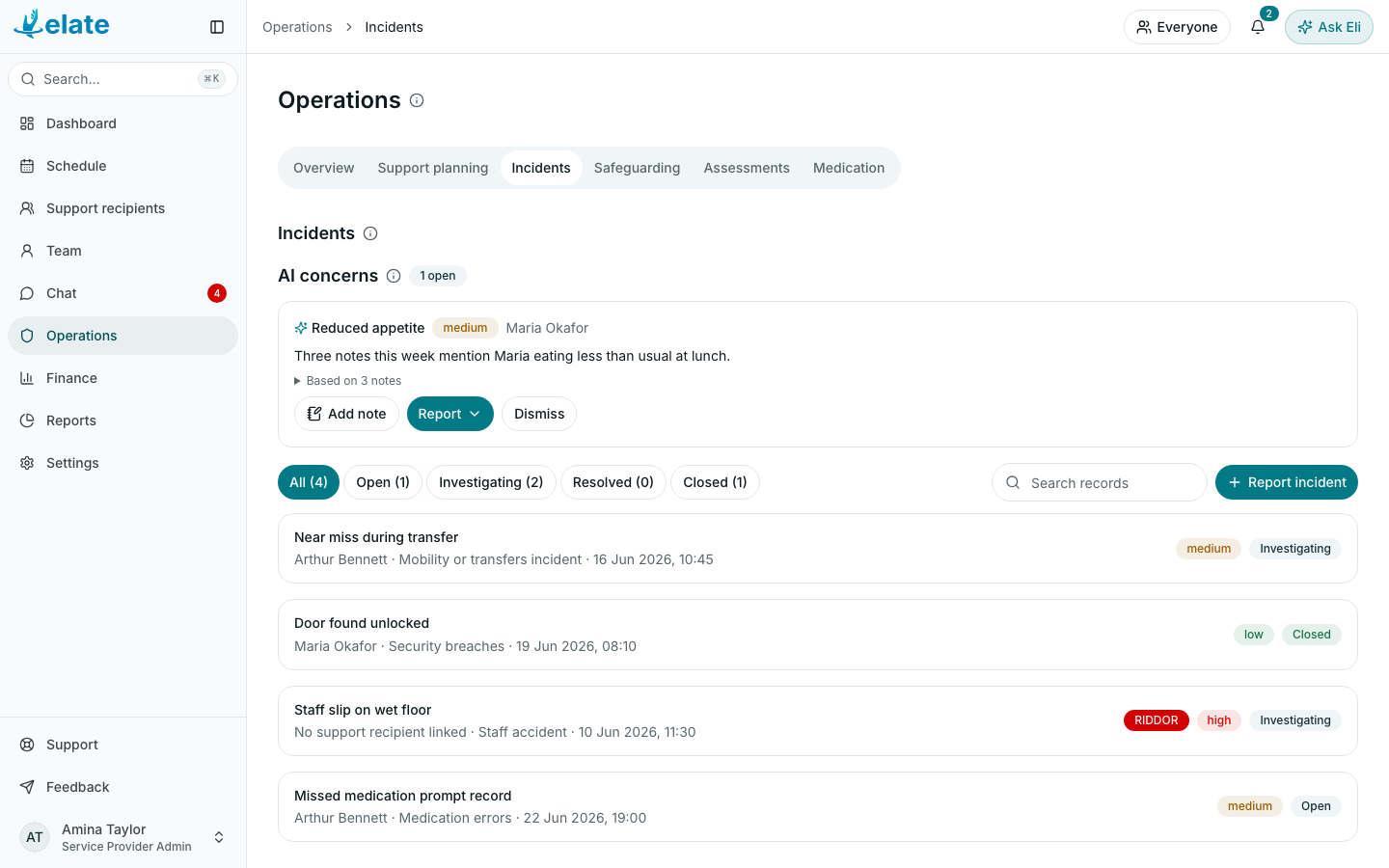
Task: Filter incidents by Investigating (2)
Action: tap(491, 482)
